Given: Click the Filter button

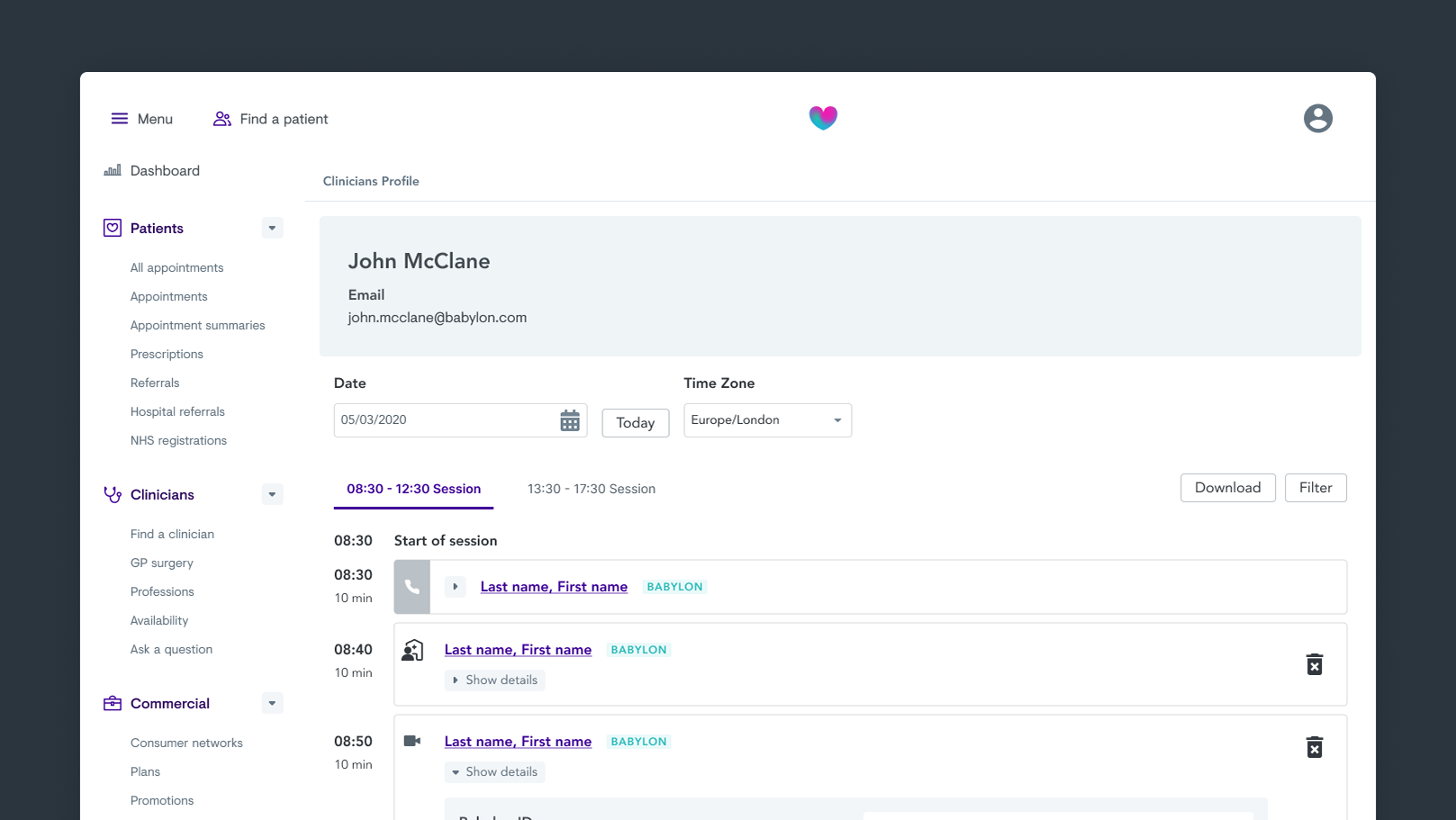Looking at the screenshot, I should 1316,488.
